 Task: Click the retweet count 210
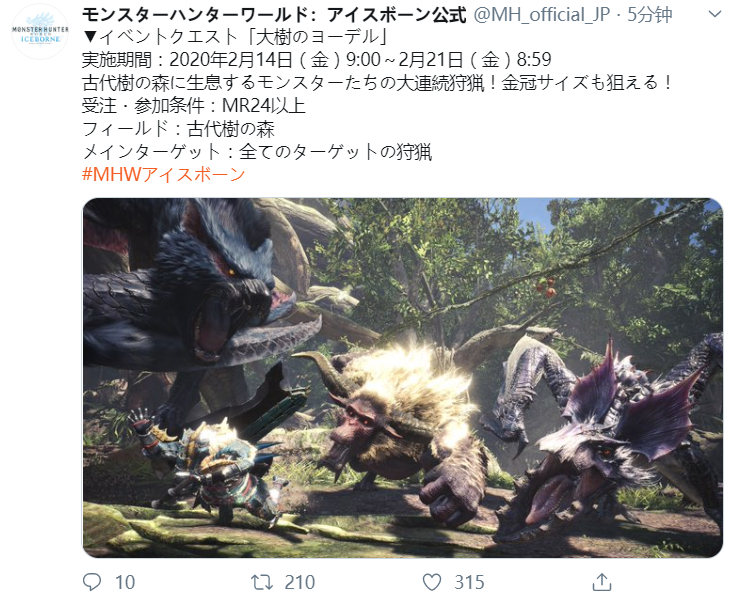click(x=300, y=582)
